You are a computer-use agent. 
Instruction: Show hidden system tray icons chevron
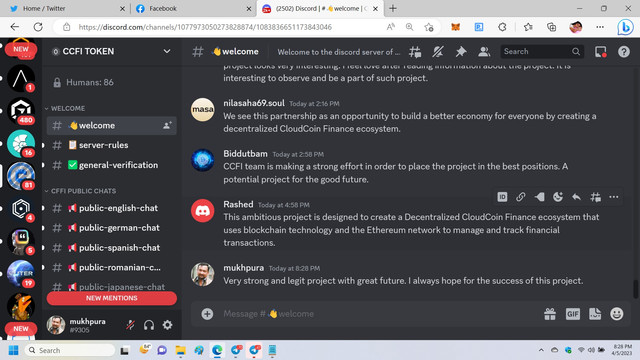coord(541,350)
